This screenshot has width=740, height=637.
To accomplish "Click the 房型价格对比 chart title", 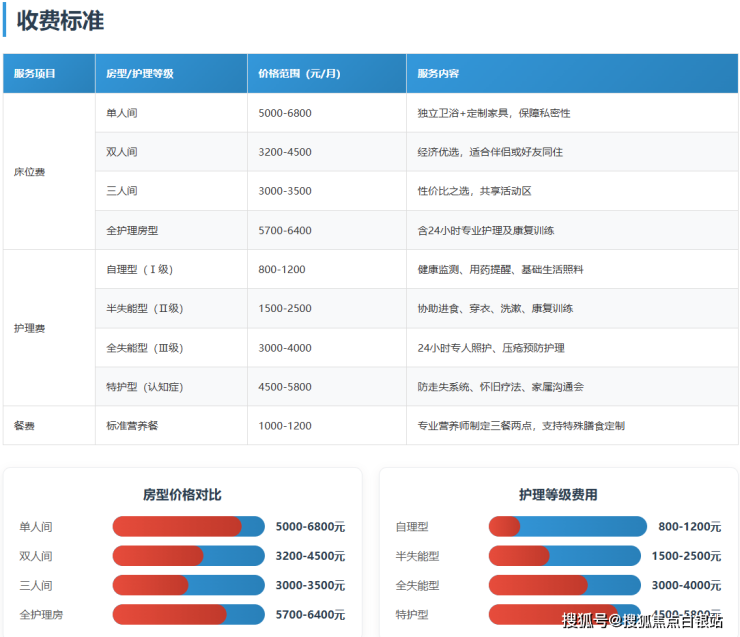I will tap(182, 494).
